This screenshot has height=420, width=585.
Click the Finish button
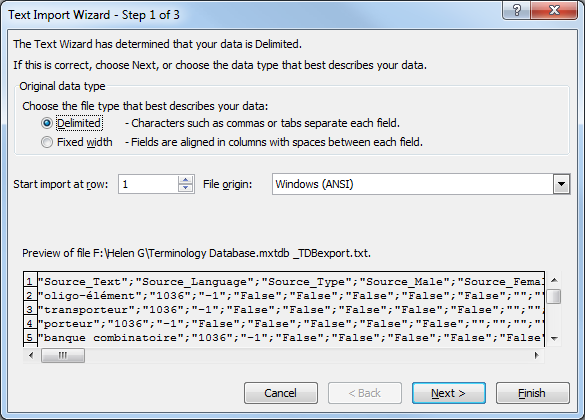point(532,393)
